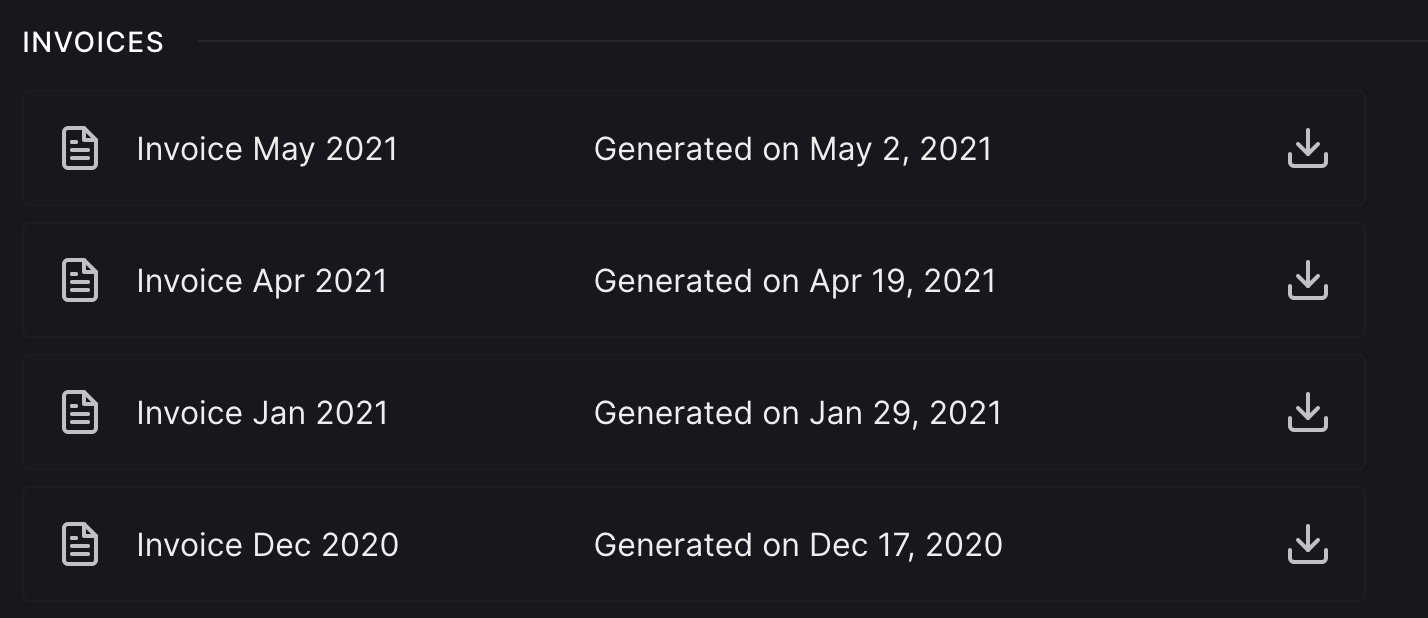Download the Apr 2021 invoice

(1307, 281)
